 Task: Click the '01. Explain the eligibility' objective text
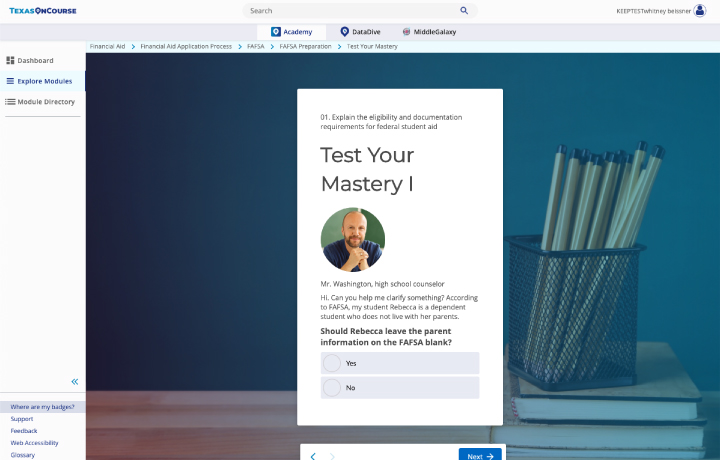pyautogui.click(x=391, y=122)
